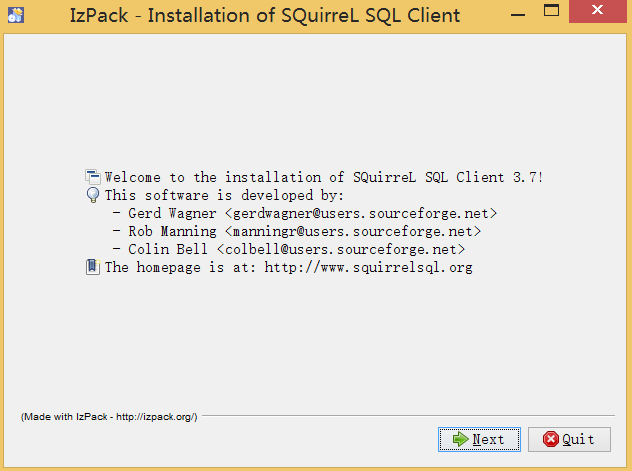Click the Rob Manning email line

pos(297,231)
